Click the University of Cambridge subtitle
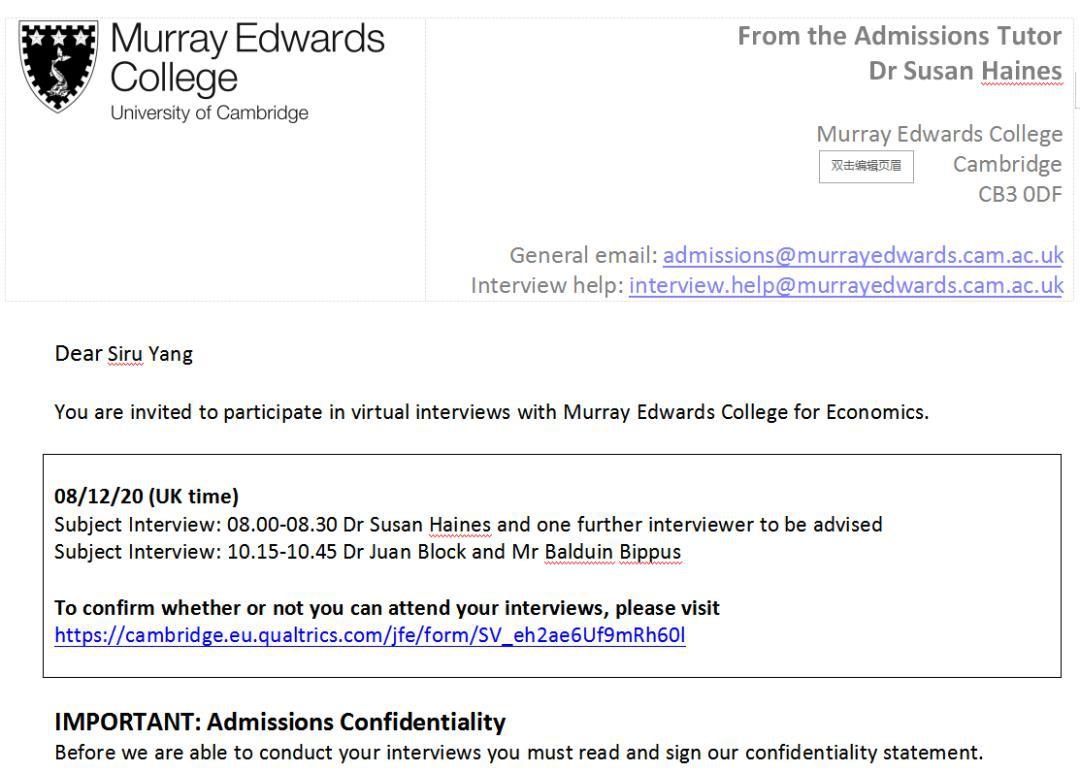1080x772 pixels. [x=209, y=113]
